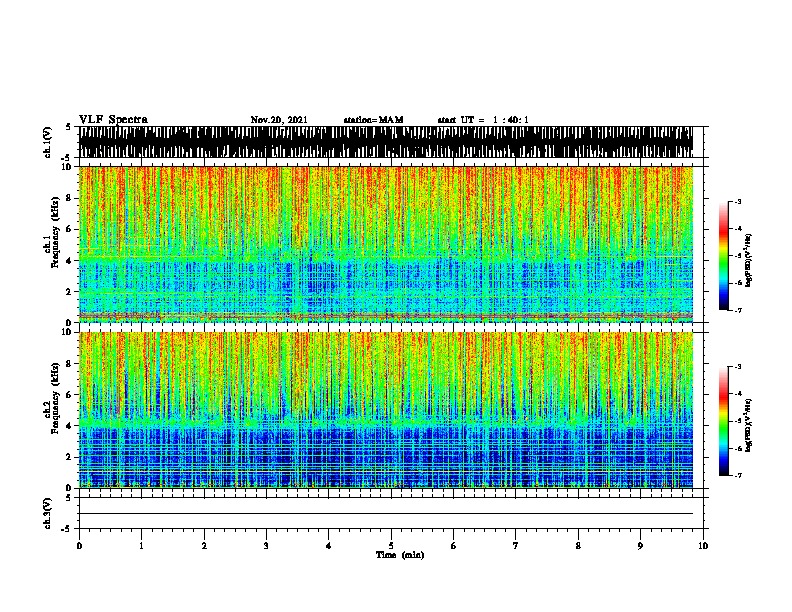Click time axis tick label 9
792x612 pixels.
click(640, 546)
